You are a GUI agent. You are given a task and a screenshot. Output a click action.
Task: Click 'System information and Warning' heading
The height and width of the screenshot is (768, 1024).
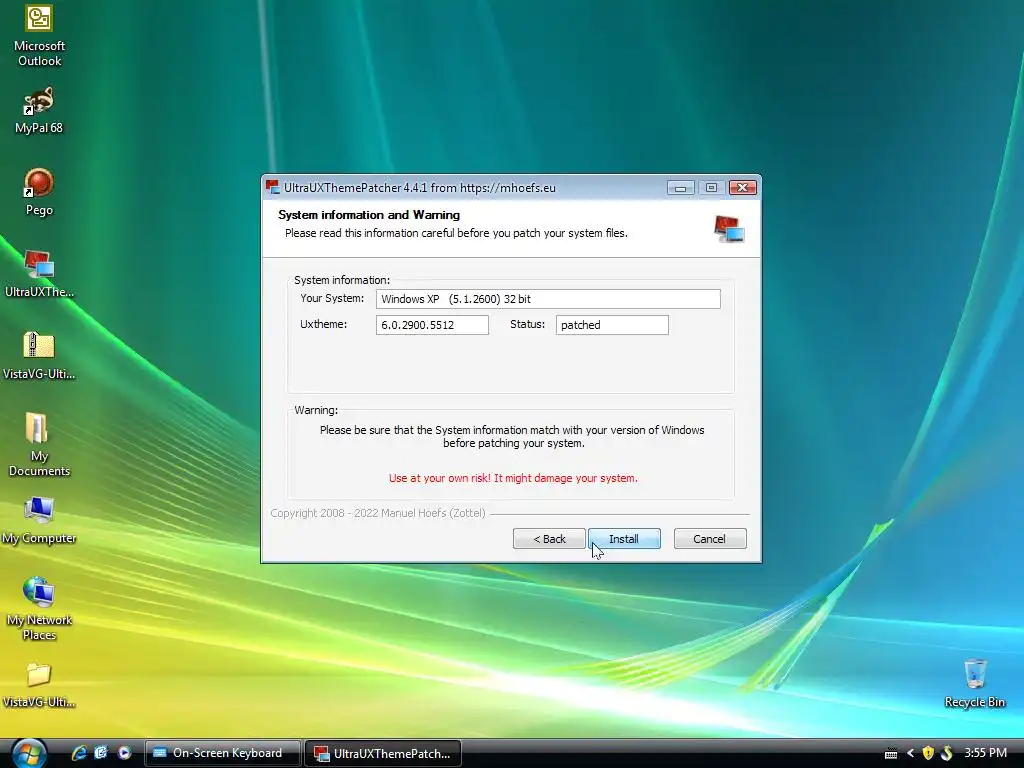click(x=369, y=215)
